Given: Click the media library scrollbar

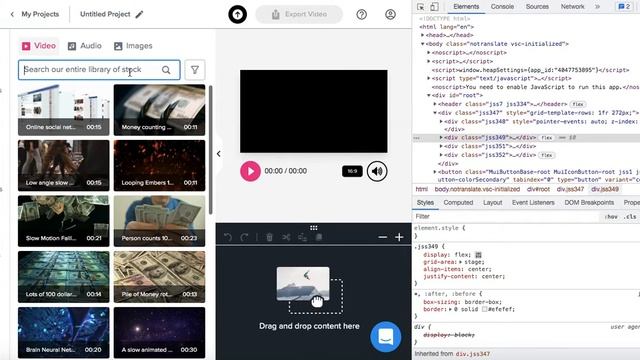Looking at the screenshot, I should pos(211,149).
